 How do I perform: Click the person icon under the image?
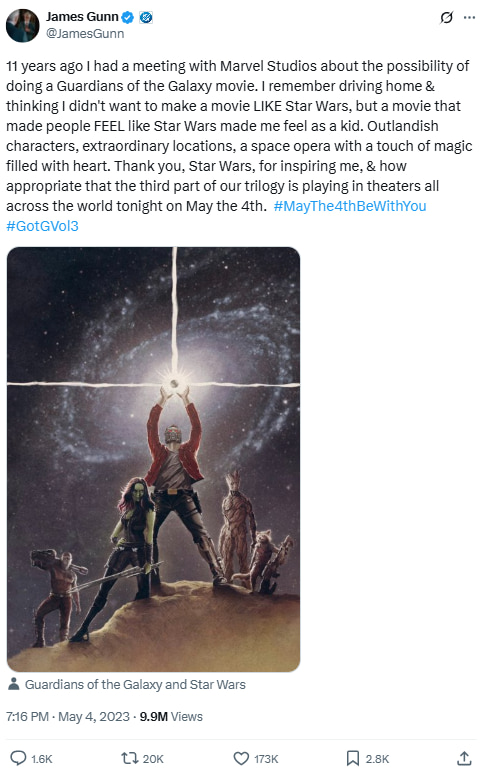pos(14,684)
